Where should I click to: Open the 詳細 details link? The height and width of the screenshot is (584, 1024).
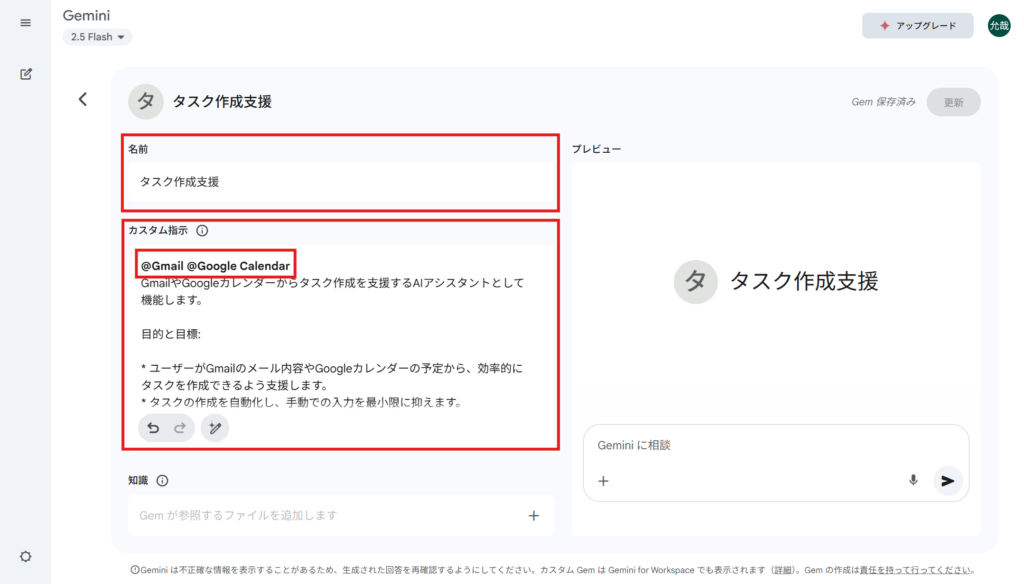point(783,570)
